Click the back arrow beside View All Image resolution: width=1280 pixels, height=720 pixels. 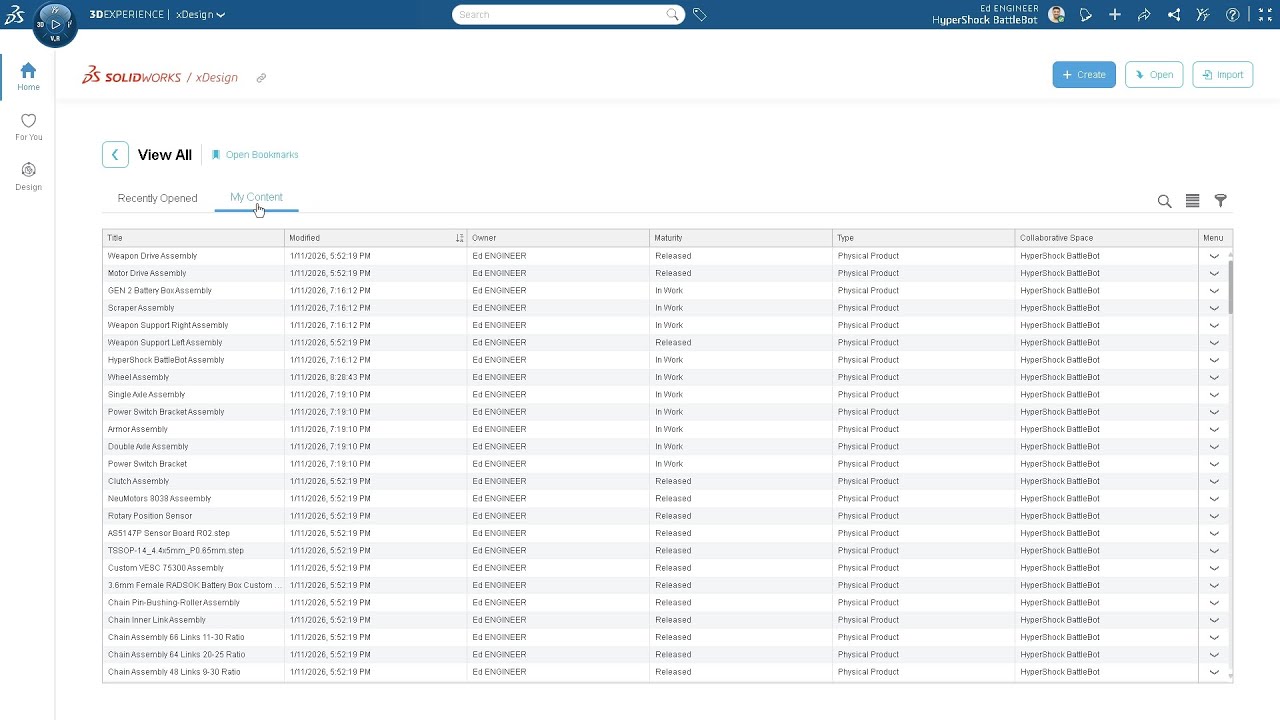coord(115,155)
